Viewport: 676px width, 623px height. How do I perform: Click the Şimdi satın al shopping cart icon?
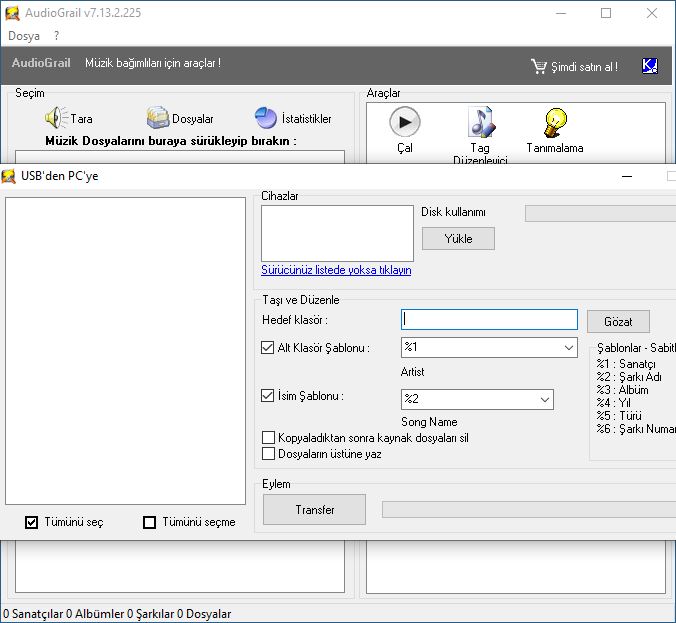pyautogui.click(x=539, y=66)
